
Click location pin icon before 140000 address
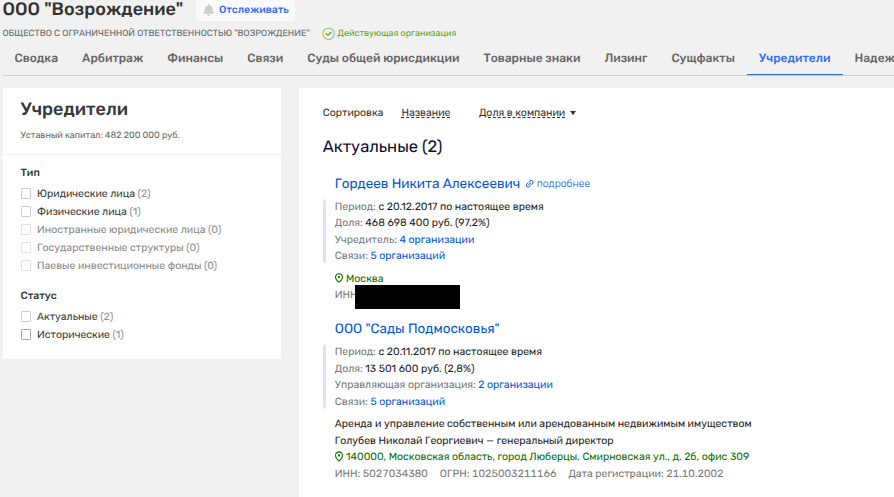click(339, 456)
